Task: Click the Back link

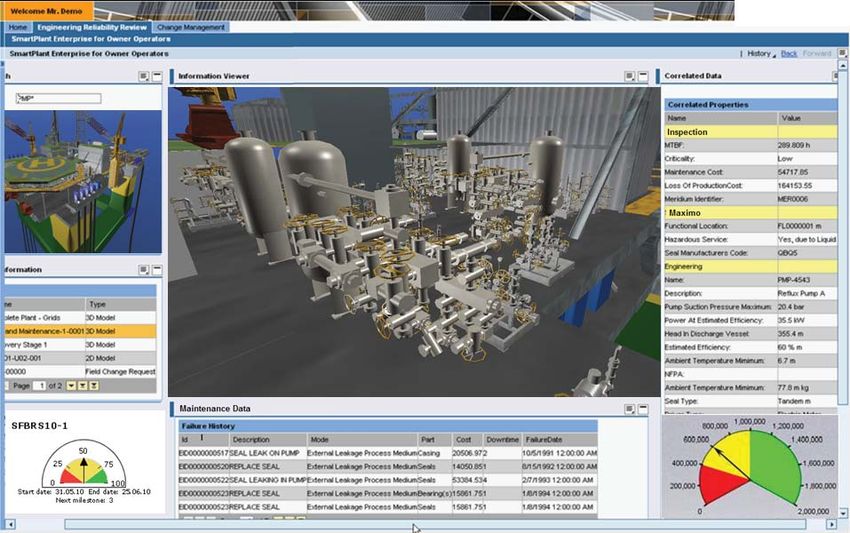Action: click(x=789, y=54)
